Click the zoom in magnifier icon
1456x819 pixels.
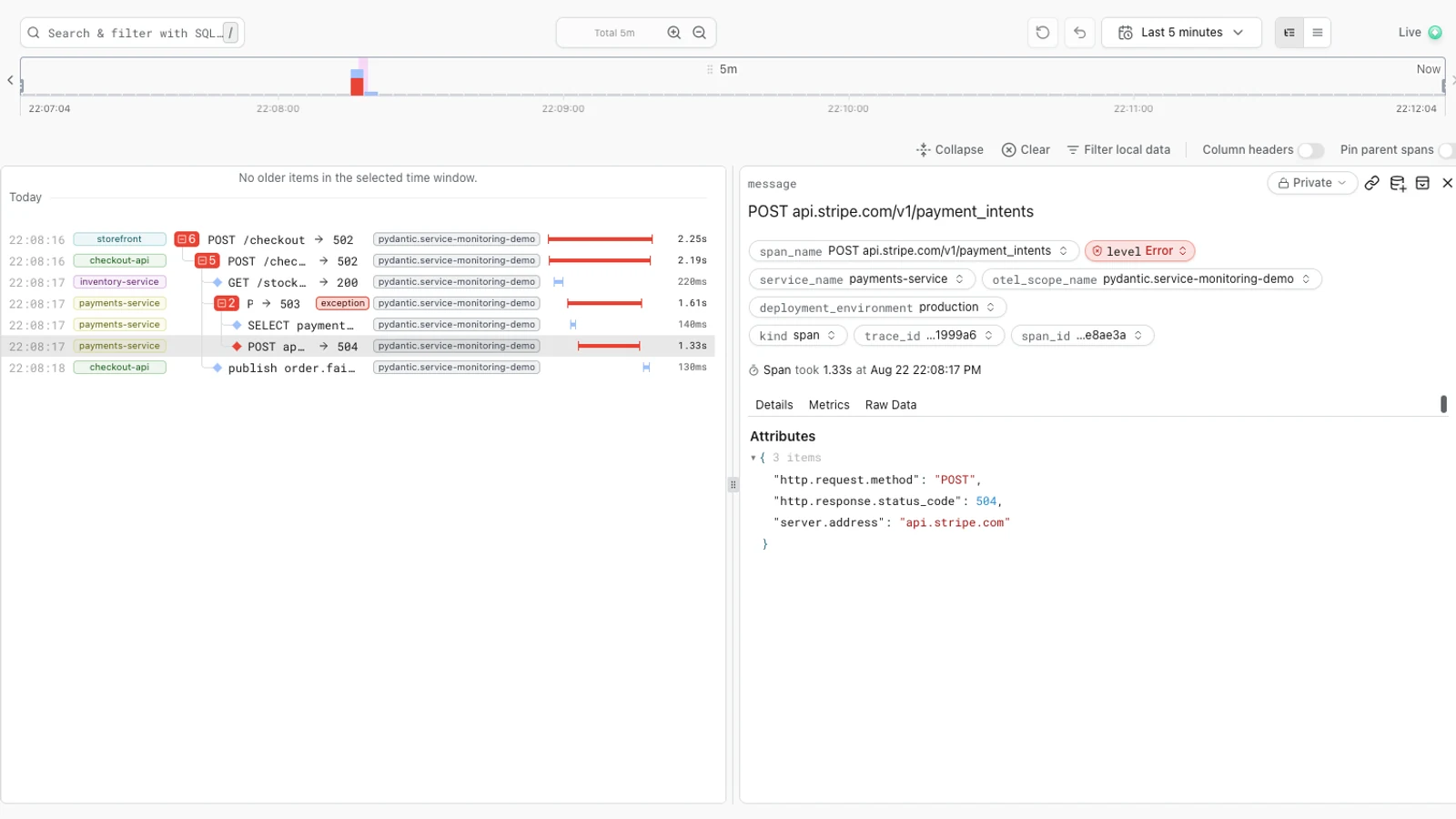674,33
